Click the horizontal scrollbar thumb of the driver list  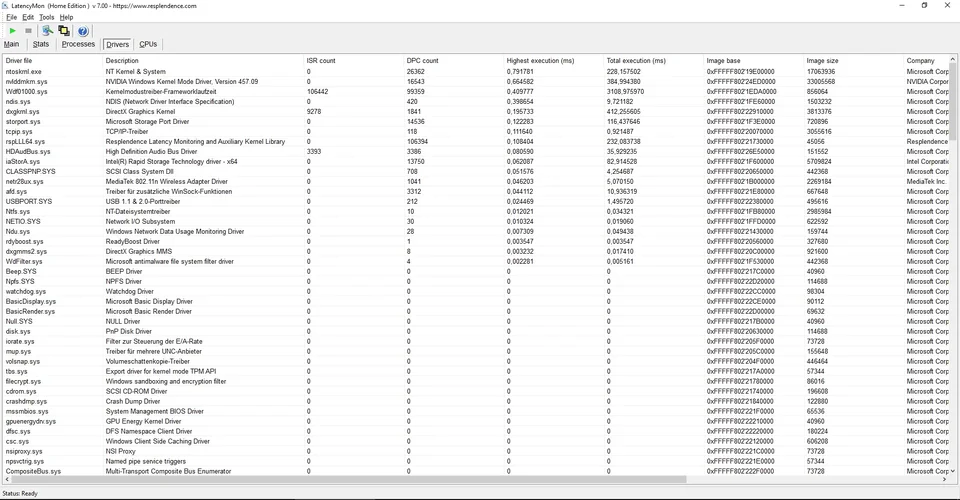tap(349, 479)
